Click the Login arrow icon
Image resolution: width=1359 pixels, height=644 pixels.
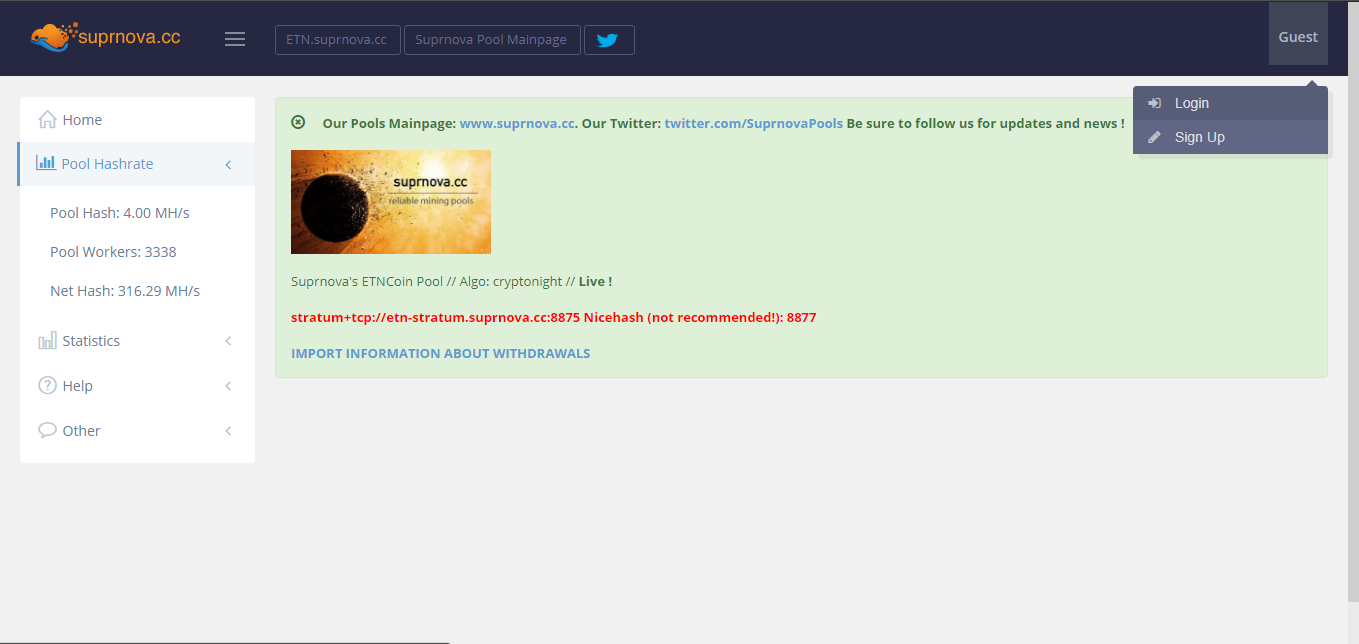[1154, 103]
